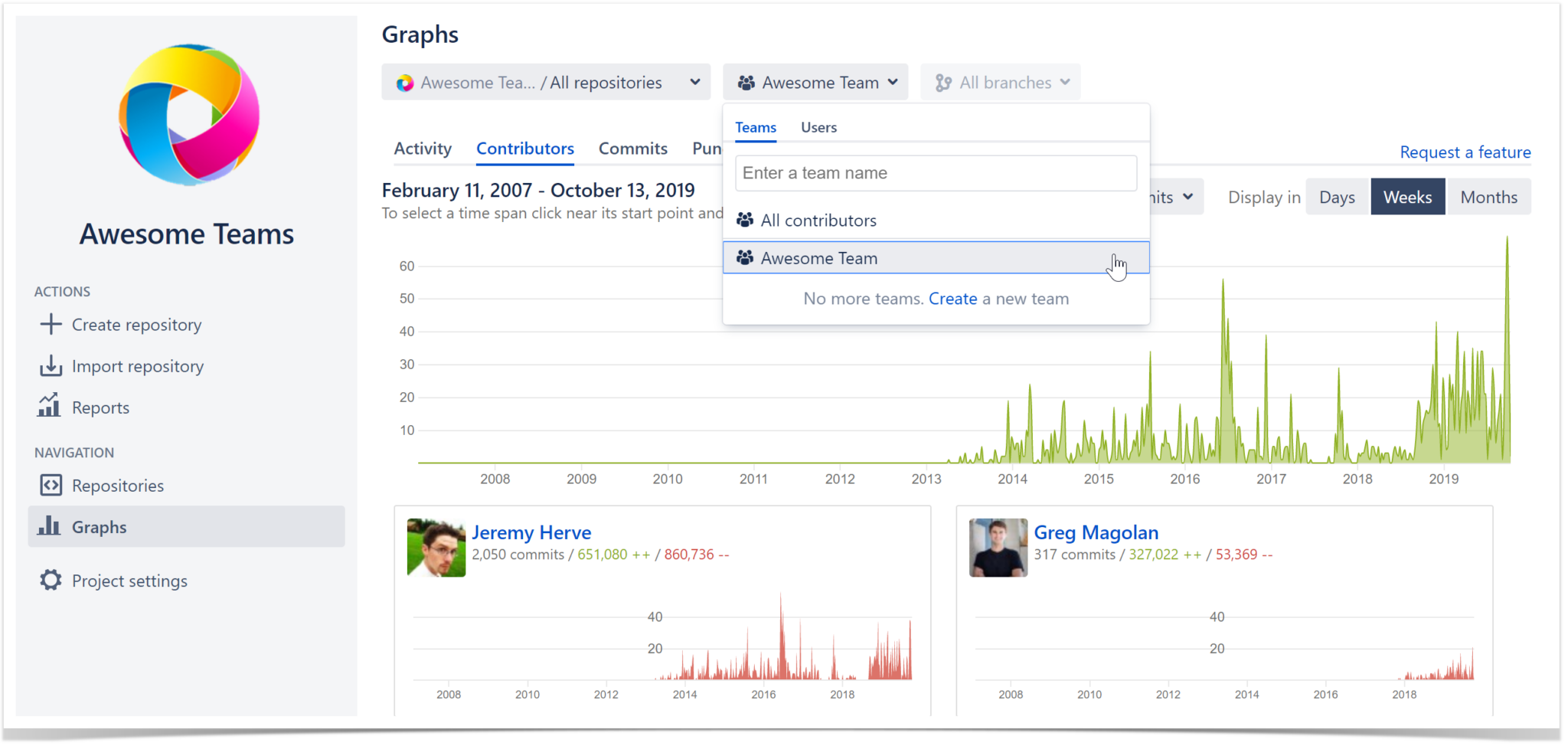This screenshot has height=746, width=1568.
Task: Click the Awesome Teams project logo
Action: [187, 115]
